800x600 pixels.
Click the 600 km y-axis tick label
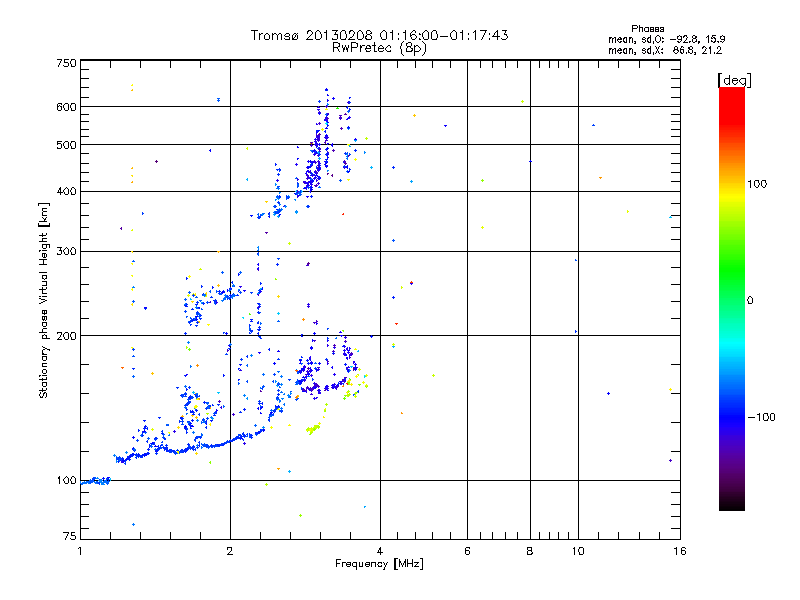coord(66,107)
